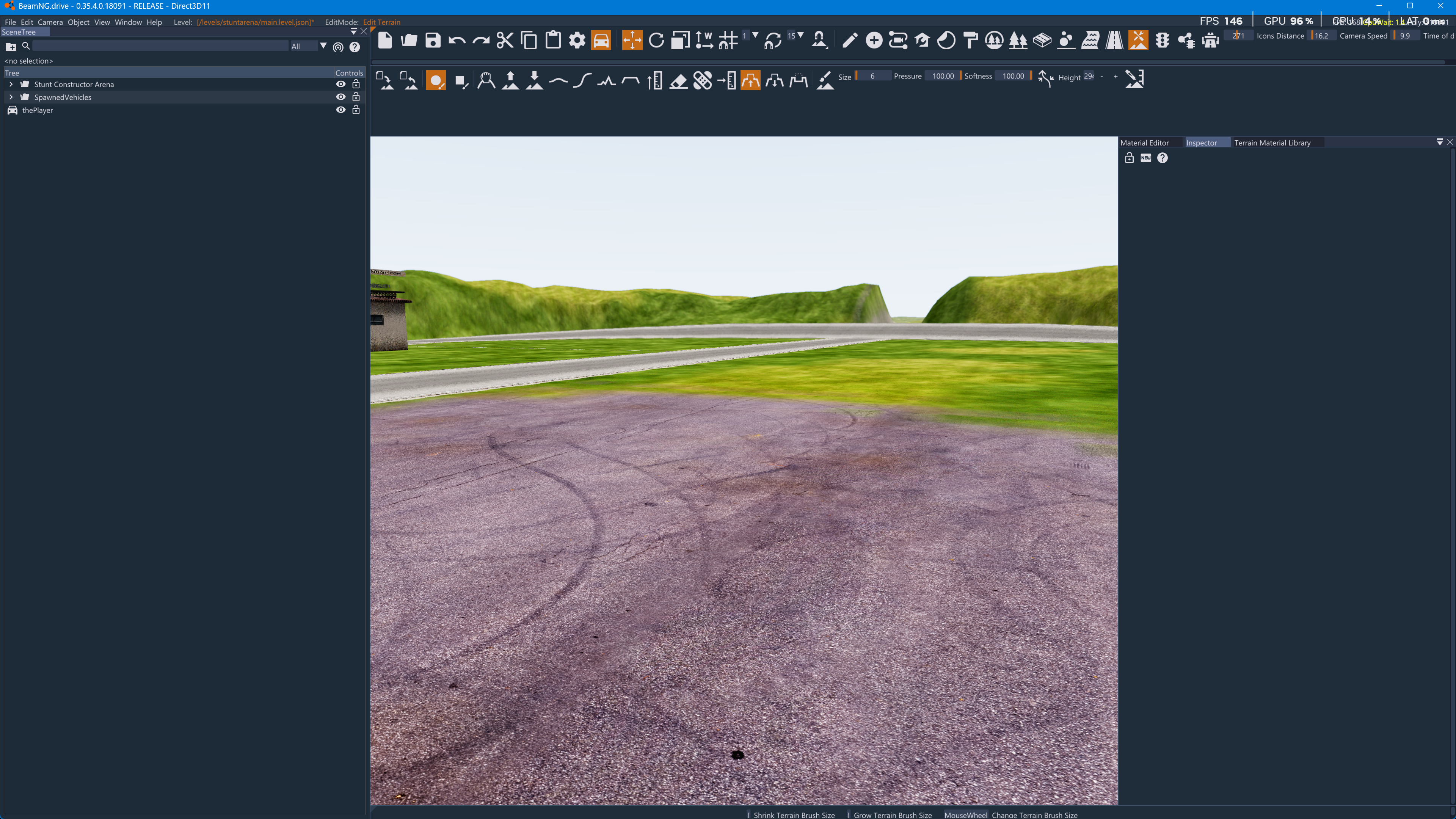Select the Set Height ruler tool
The height and width of the screenshot is (819, 1456).
coord(654,81)
